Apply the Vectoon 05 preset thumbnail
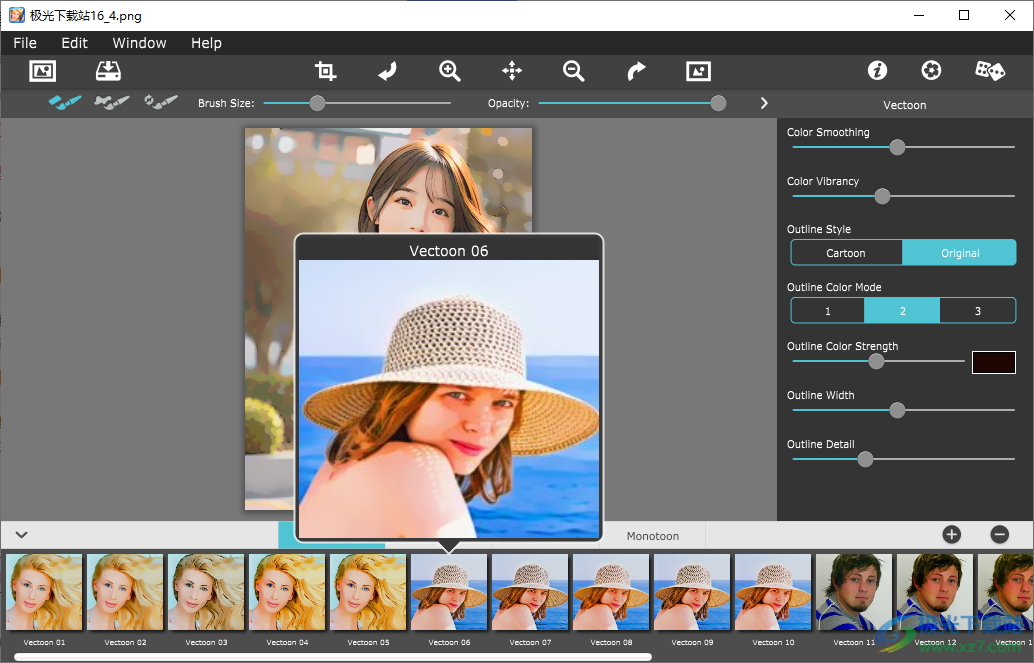 click(369, 592)
